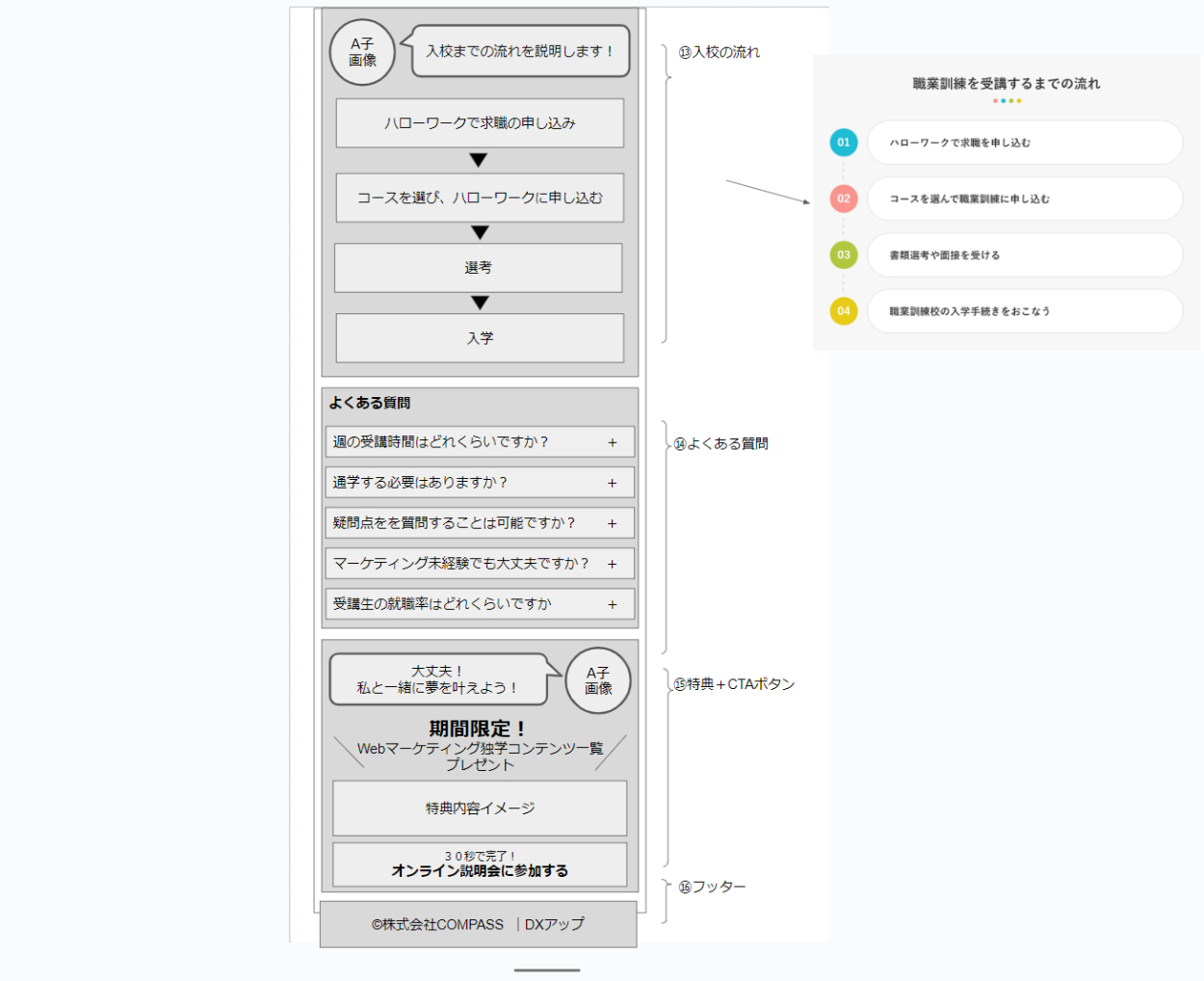This screenshot has width=1204, height=981.
Task: Click the ©株式会社COMPASS footer text
Action: 438,924
